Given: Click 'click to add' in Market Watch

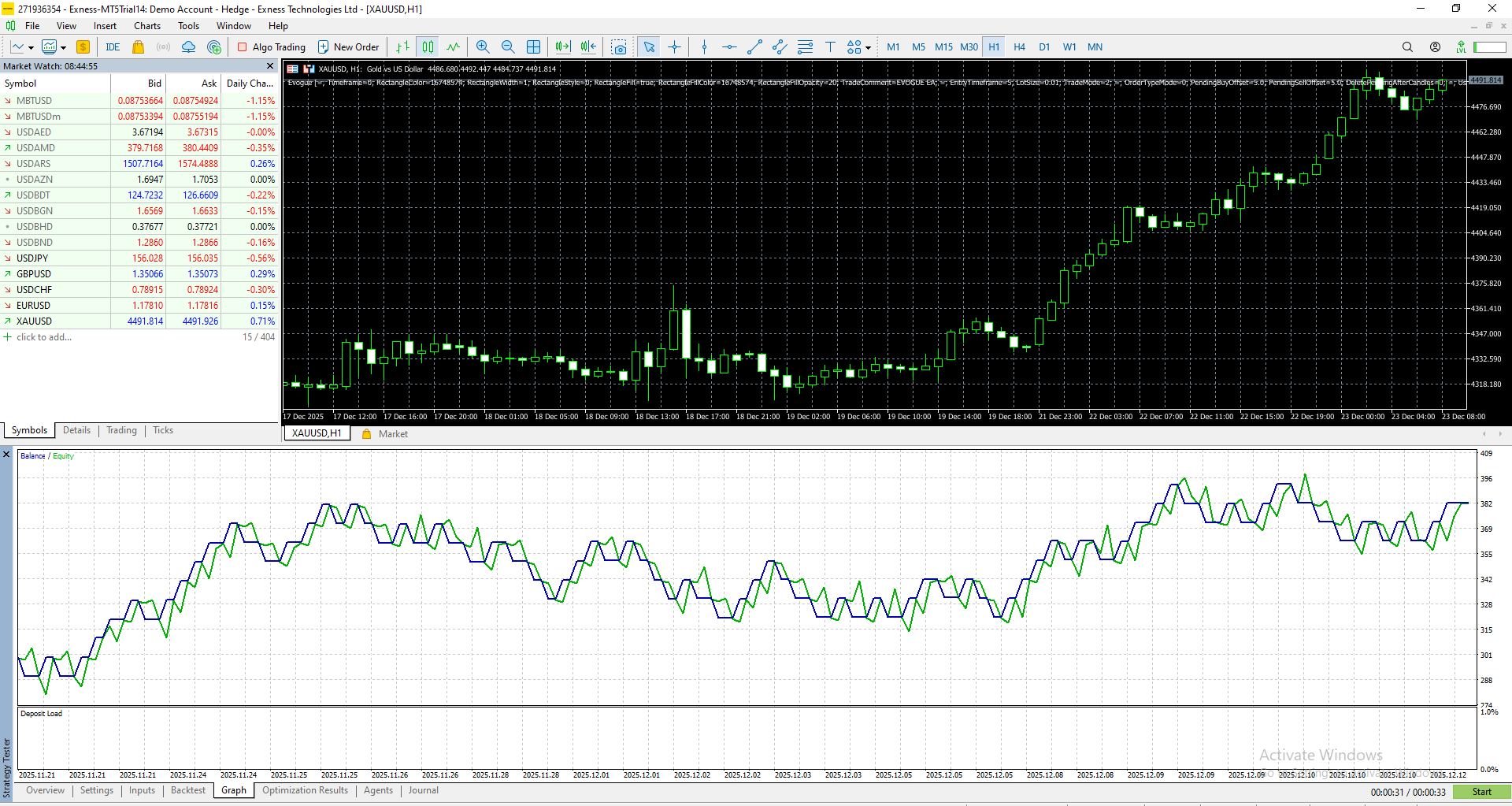Looking at the screenshot, I should [x=43, y=337].
